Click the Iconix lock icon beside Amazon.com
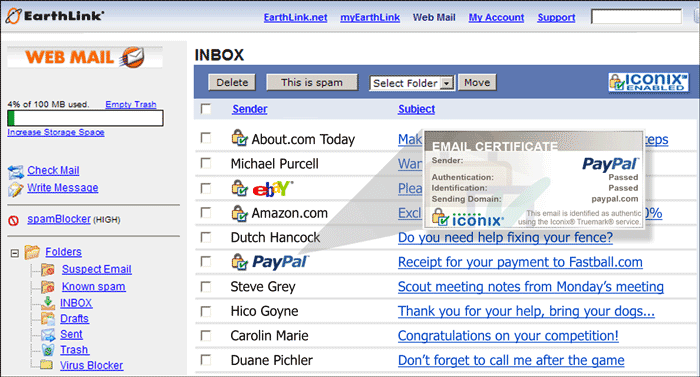The height and width of the screenshot is (377, 700). point(239,213)
